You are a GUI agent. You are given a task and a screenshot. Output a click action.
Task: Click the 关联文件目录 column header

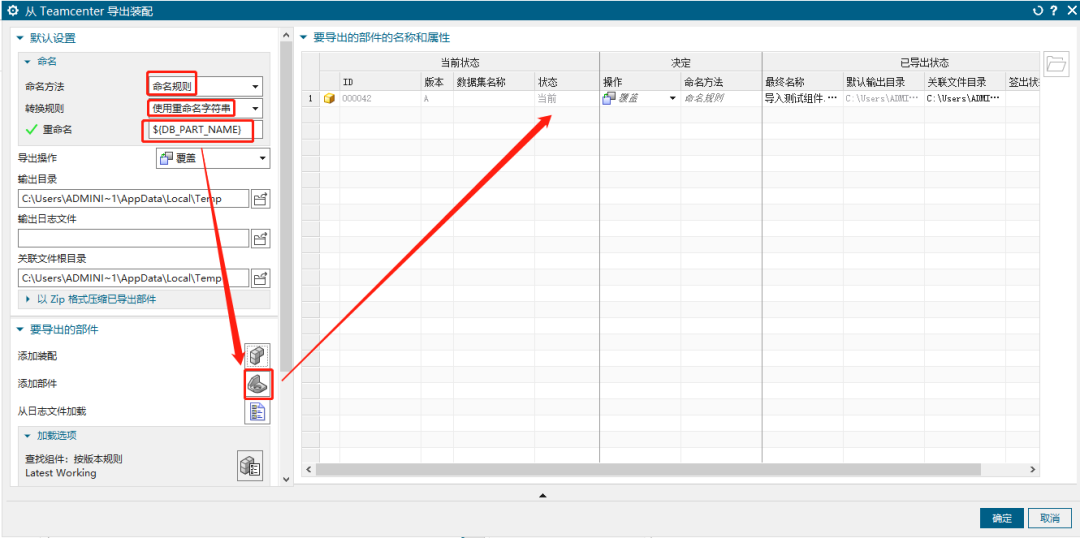(965, 83)
